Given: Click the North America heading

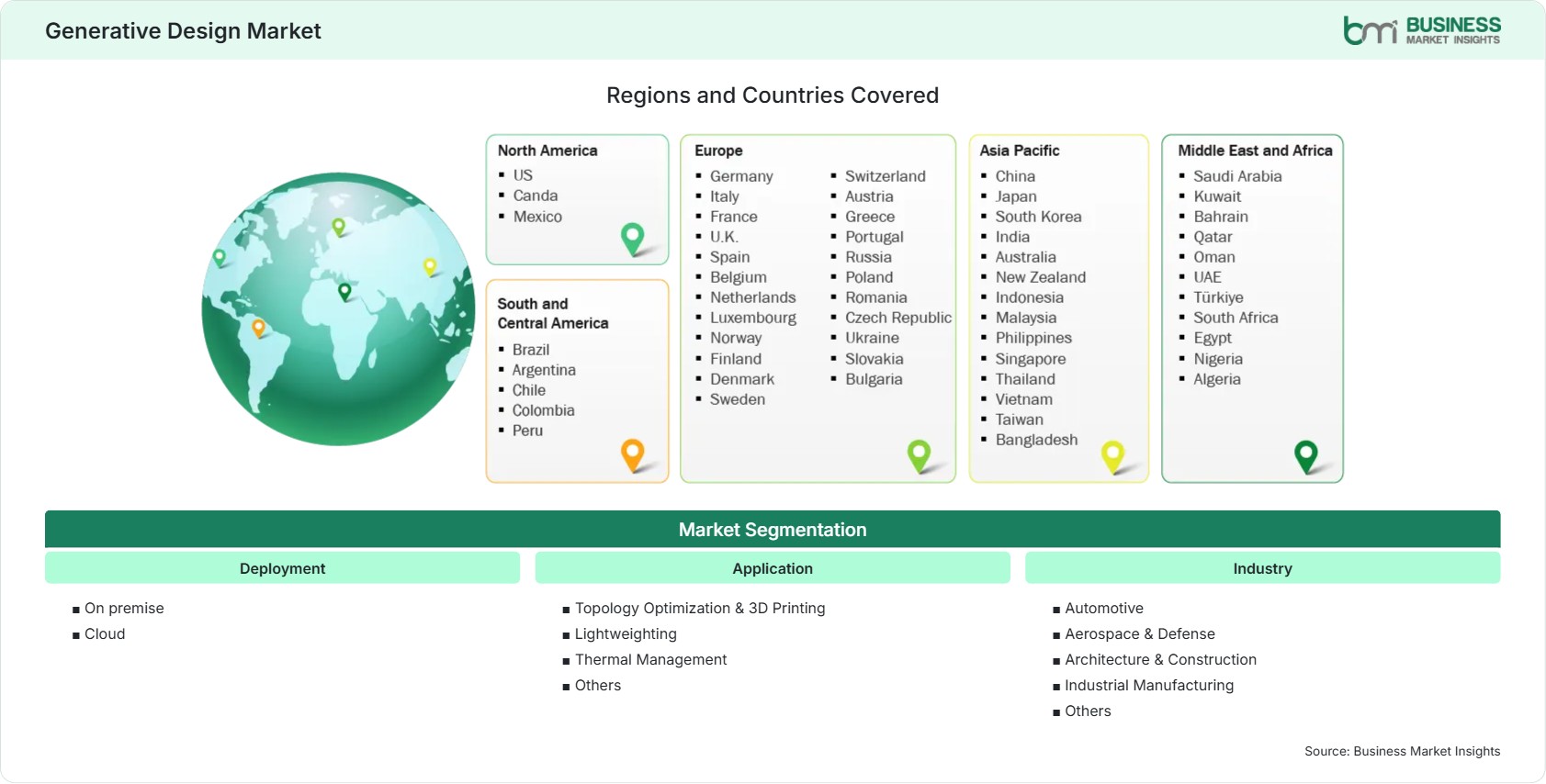Looking at the screenshot, I should 547,151.
